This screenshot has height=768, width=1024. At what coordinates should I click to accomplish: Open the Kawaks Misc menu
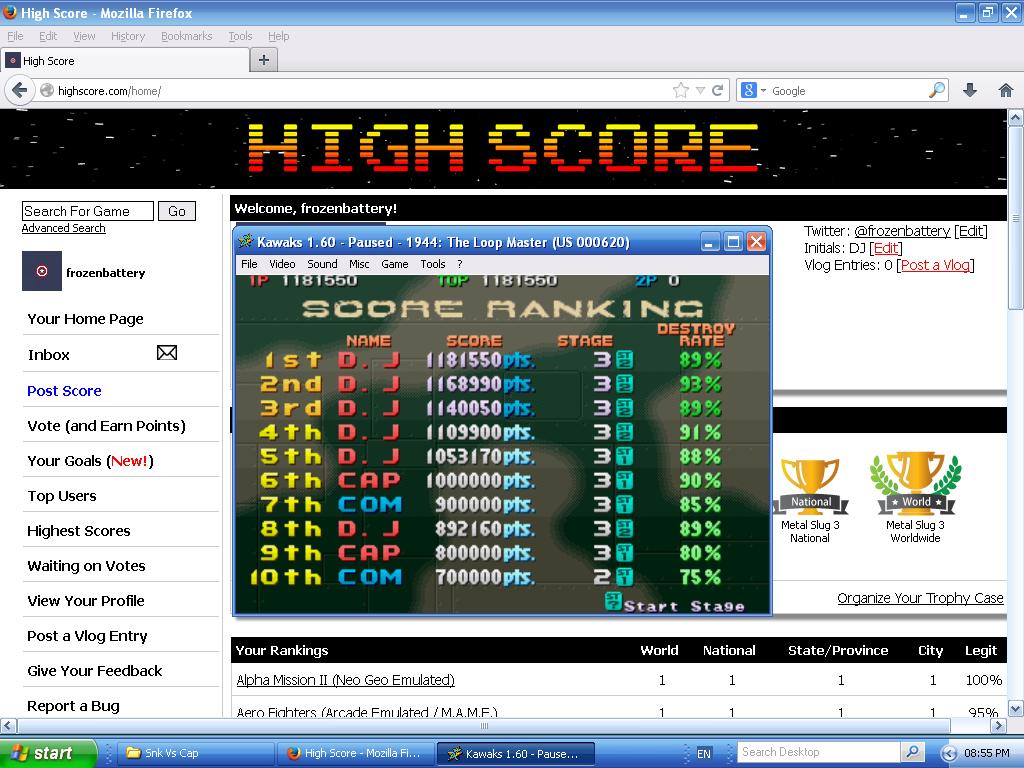pyautogui.click(x=359, y=264)
